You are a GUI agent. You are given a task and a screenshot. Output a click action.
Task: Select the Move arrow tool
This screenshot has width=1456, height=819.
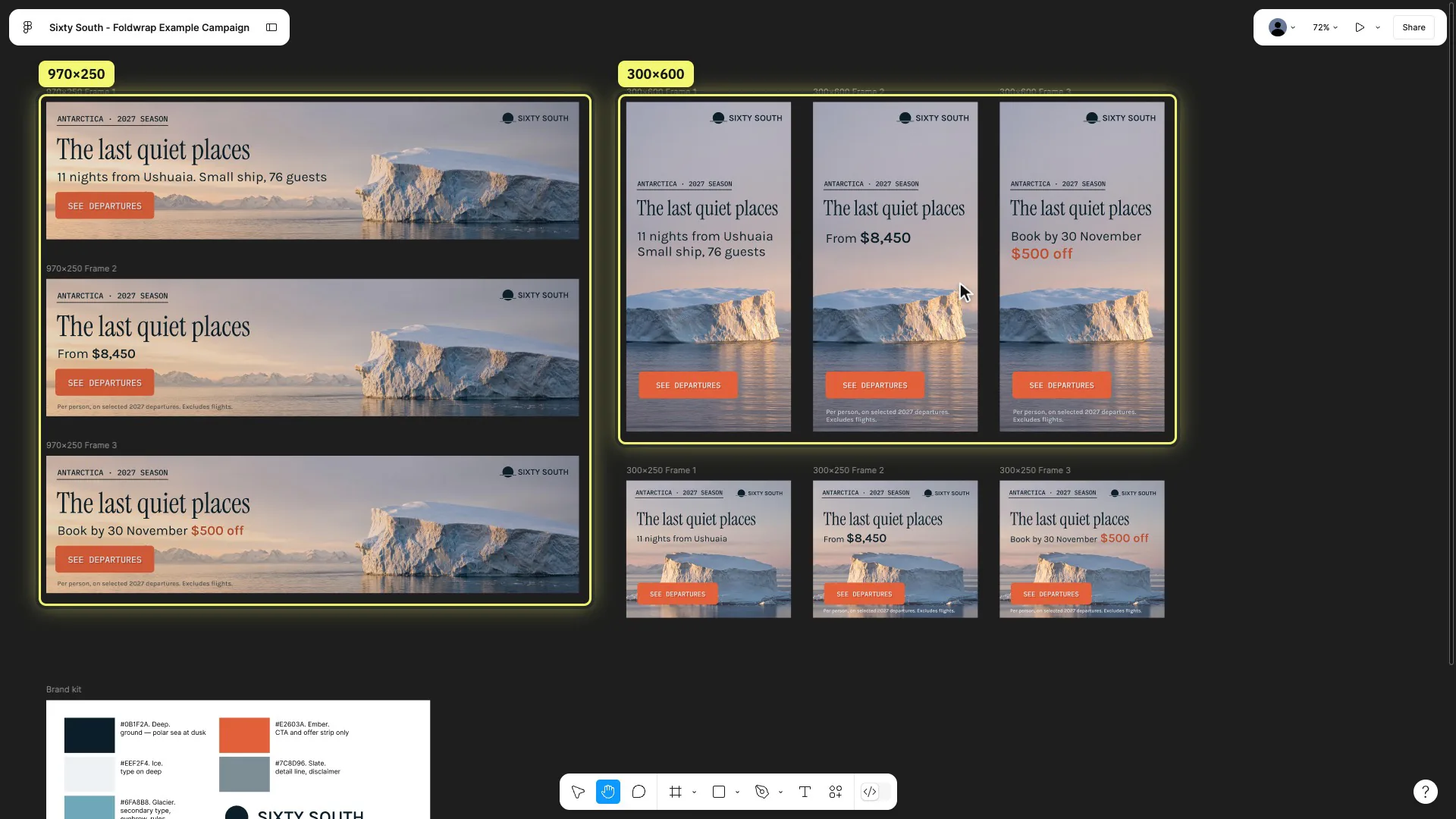tap(578, 792)
